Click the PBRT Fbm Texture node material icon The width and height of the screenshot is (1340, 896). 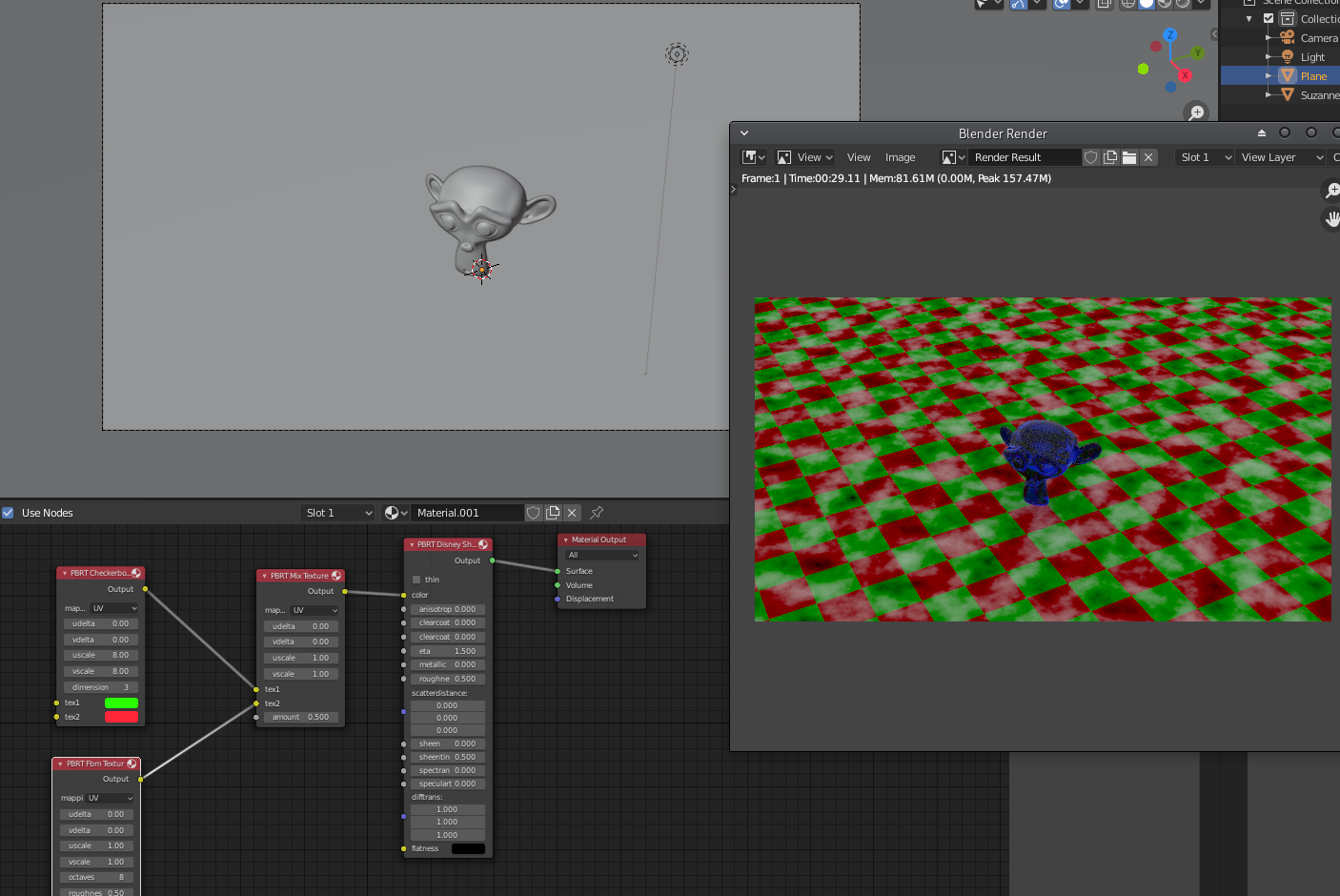click(x=132, y=764)
